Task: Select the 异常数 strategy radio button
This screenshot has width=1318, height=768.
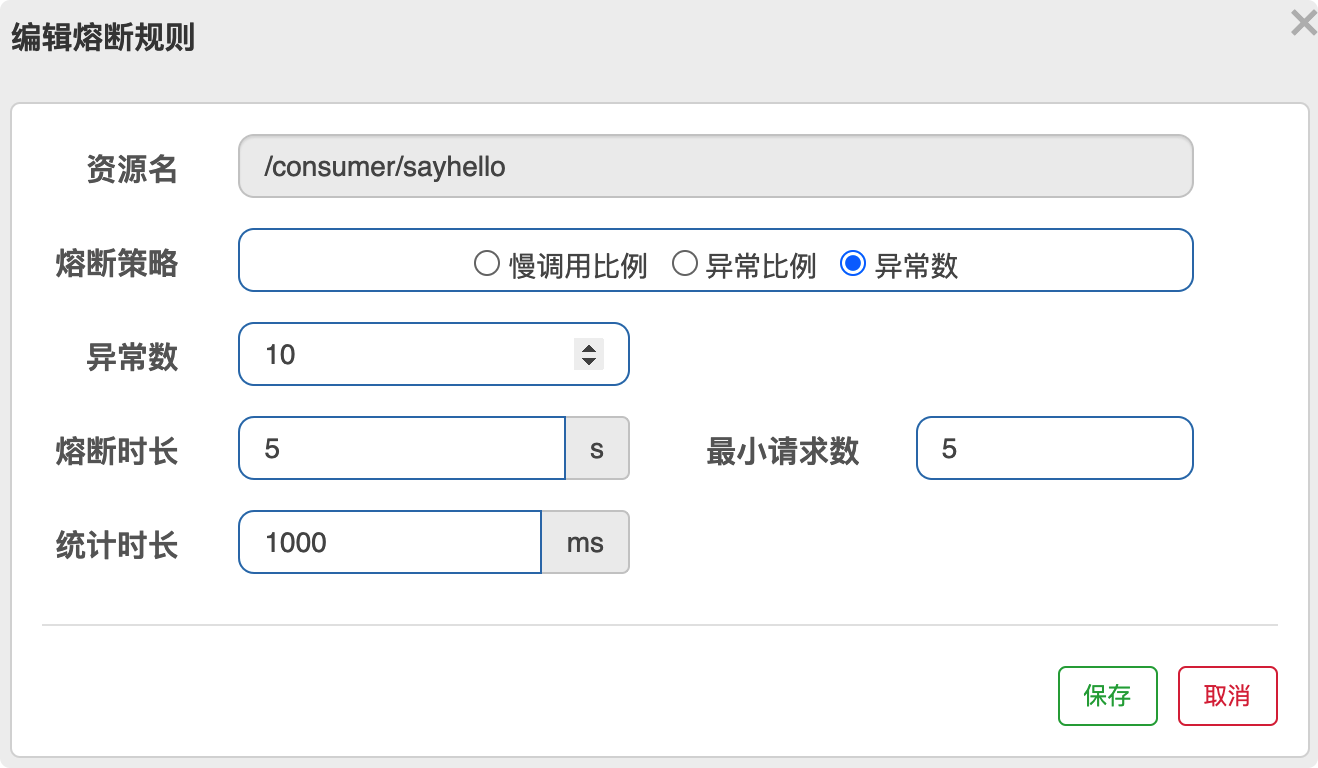Action: (x=853, y=264)
